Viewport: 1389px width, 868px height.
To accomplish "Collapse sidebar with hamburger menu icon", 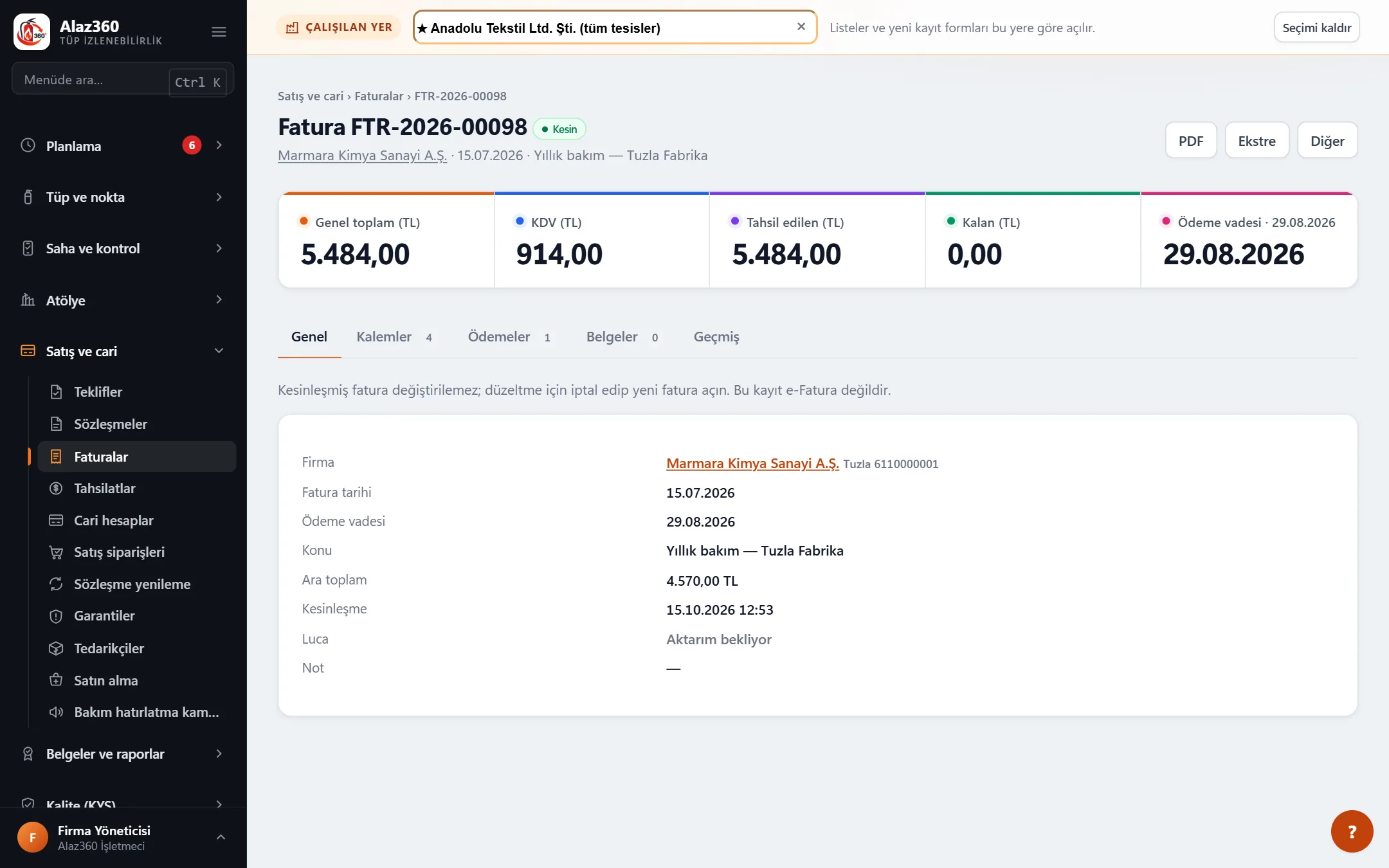I will (219, 32).
